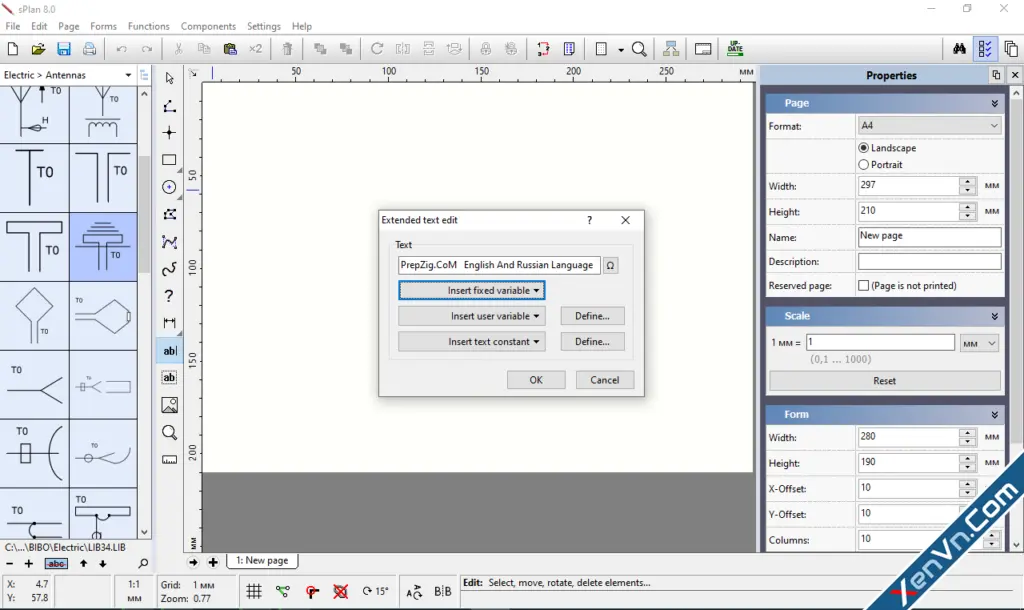Open the scale unit MM dropdown

pyautogui.click(x=979, y=344)
